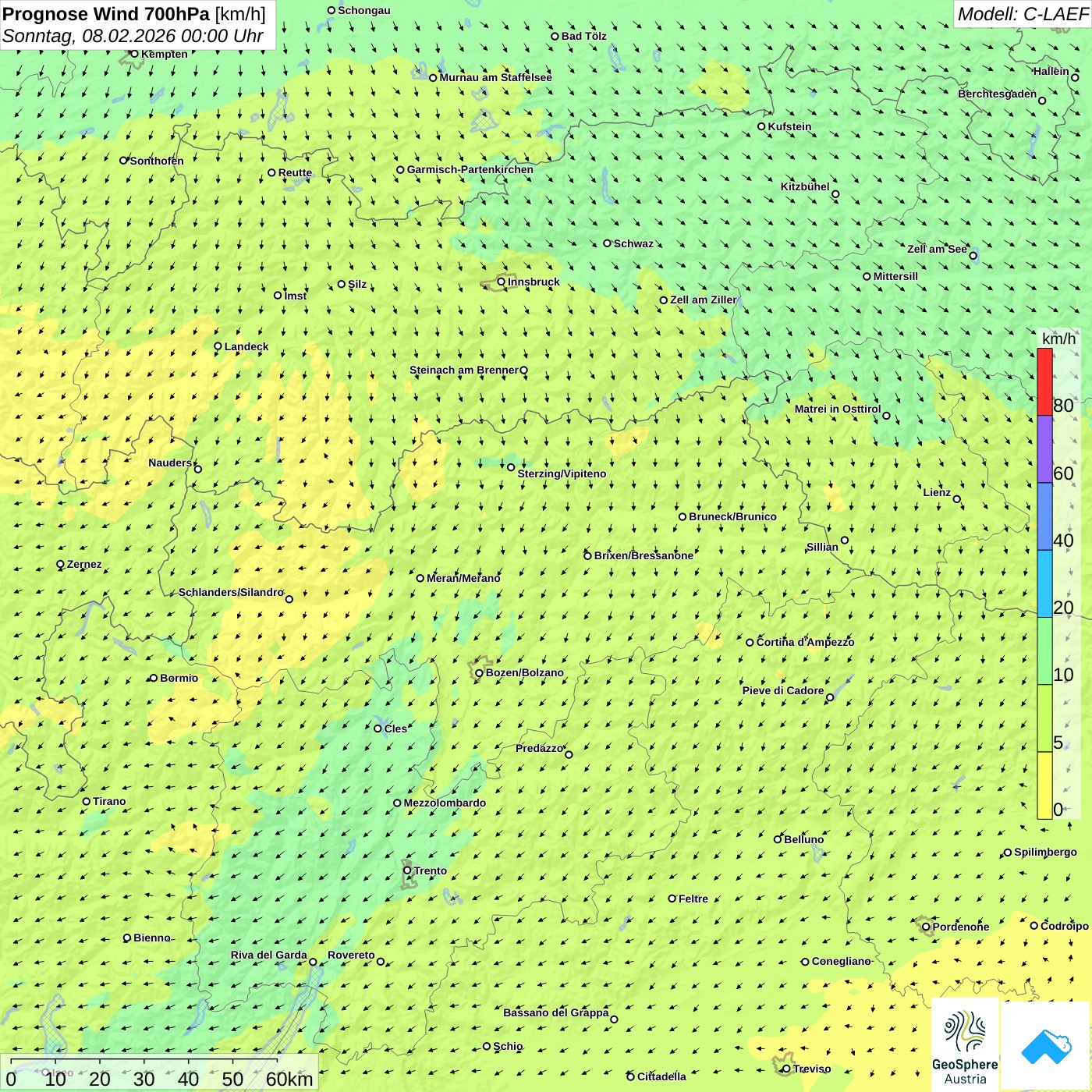Click the 'Reutte' town label
The height and width of the screenshot is (1092, 1092).
point(295,173)
